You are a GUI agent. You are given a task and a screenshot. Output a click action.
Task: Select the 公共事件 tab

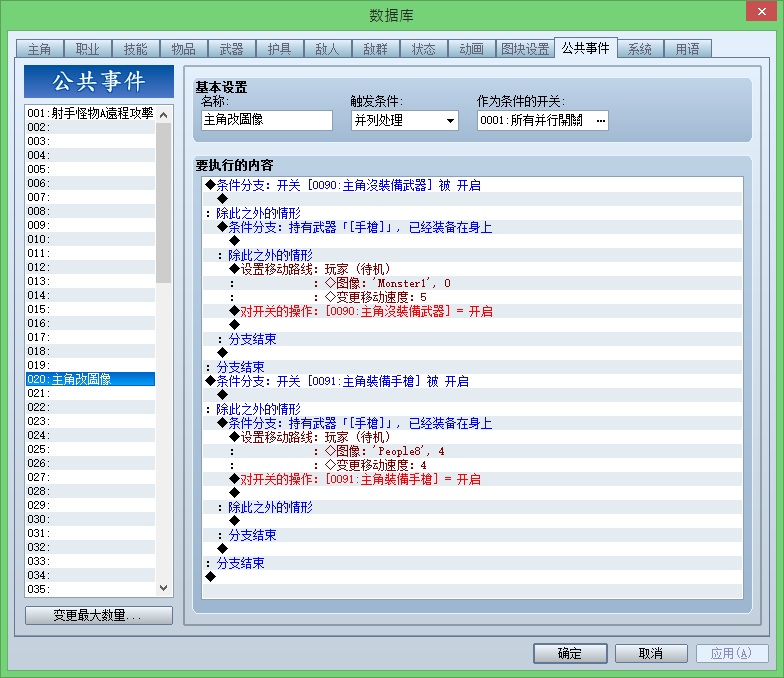586,48
